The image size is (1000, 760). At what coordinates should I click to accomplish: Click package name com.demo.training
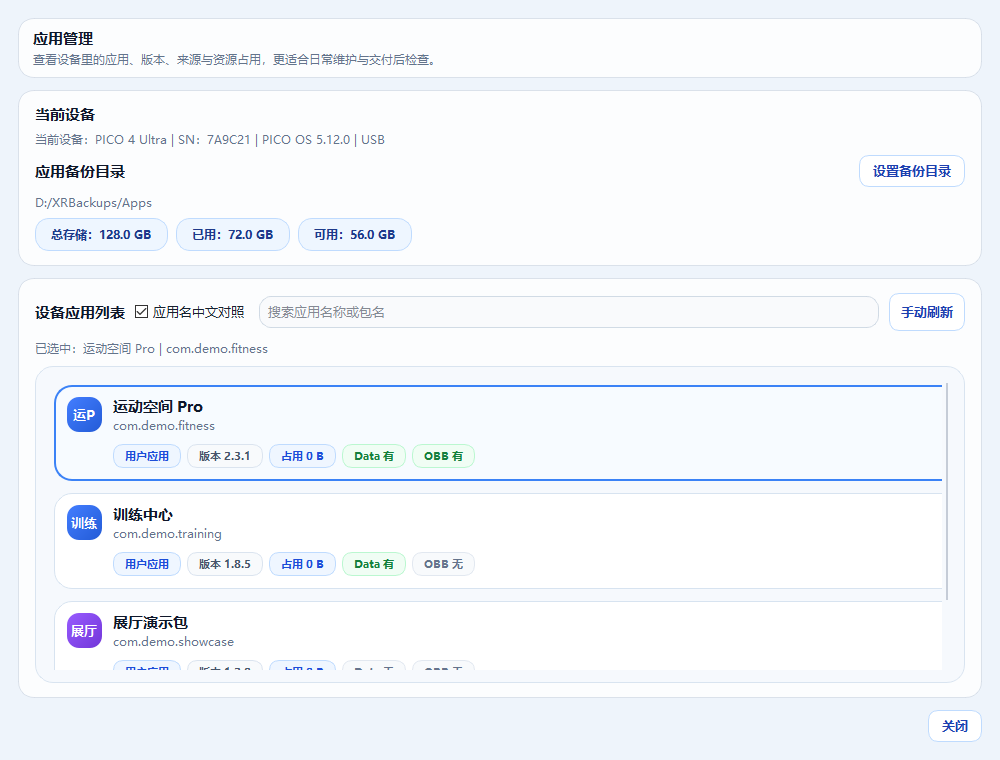pyautogui.click(x=167, y=534)
